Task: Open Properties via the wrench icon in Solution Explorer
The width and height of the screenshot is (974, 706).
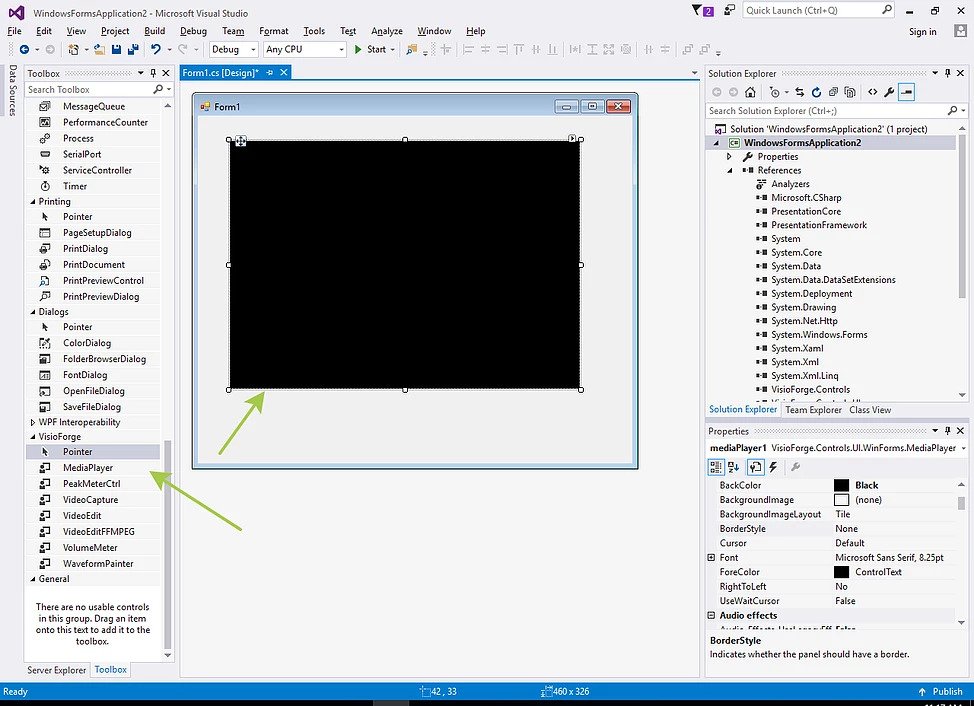Action: [890, 92]
